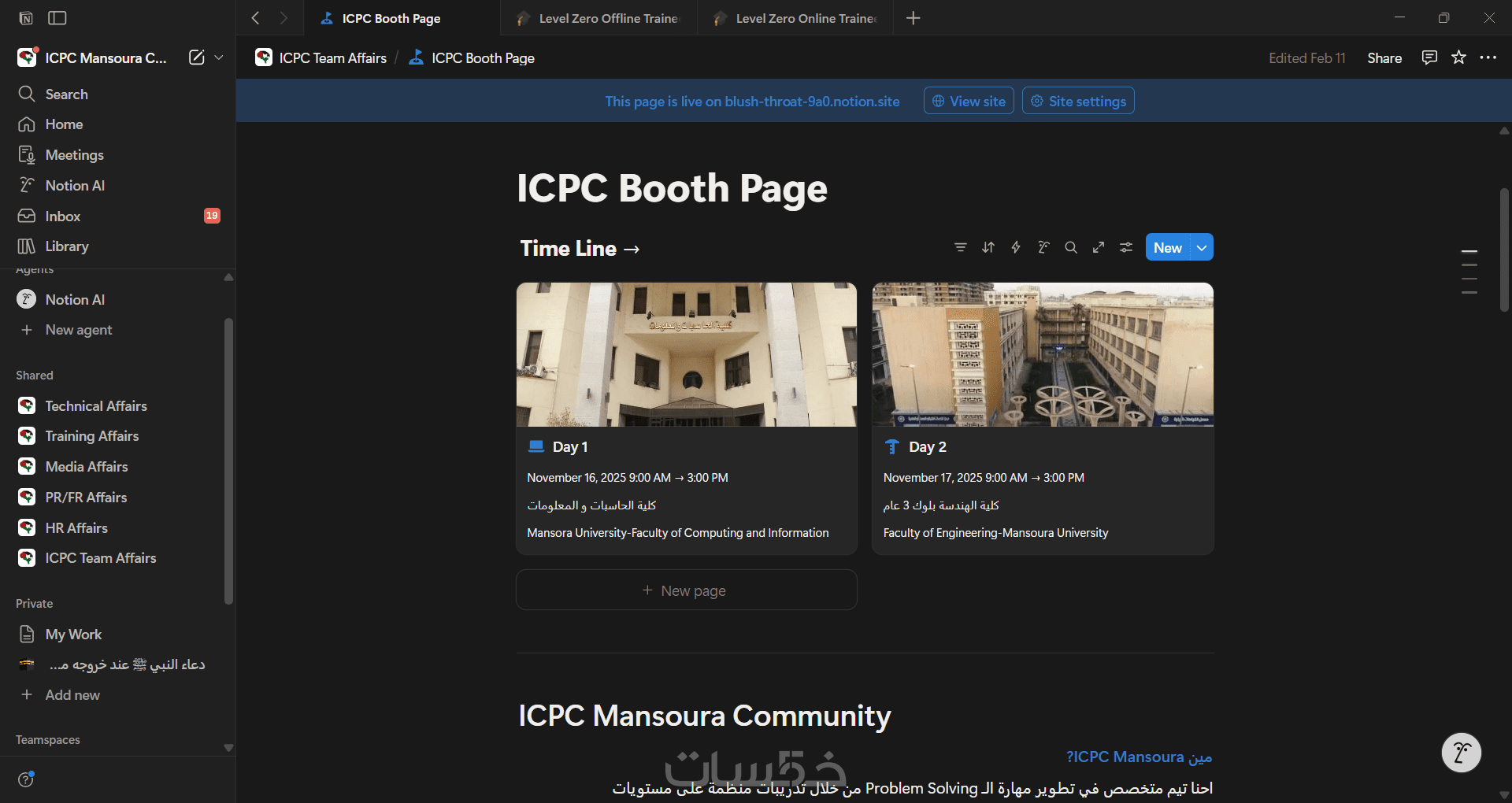Search the Time Line database
This screenshot has width=1512, height=803.
coord(1071,247)
